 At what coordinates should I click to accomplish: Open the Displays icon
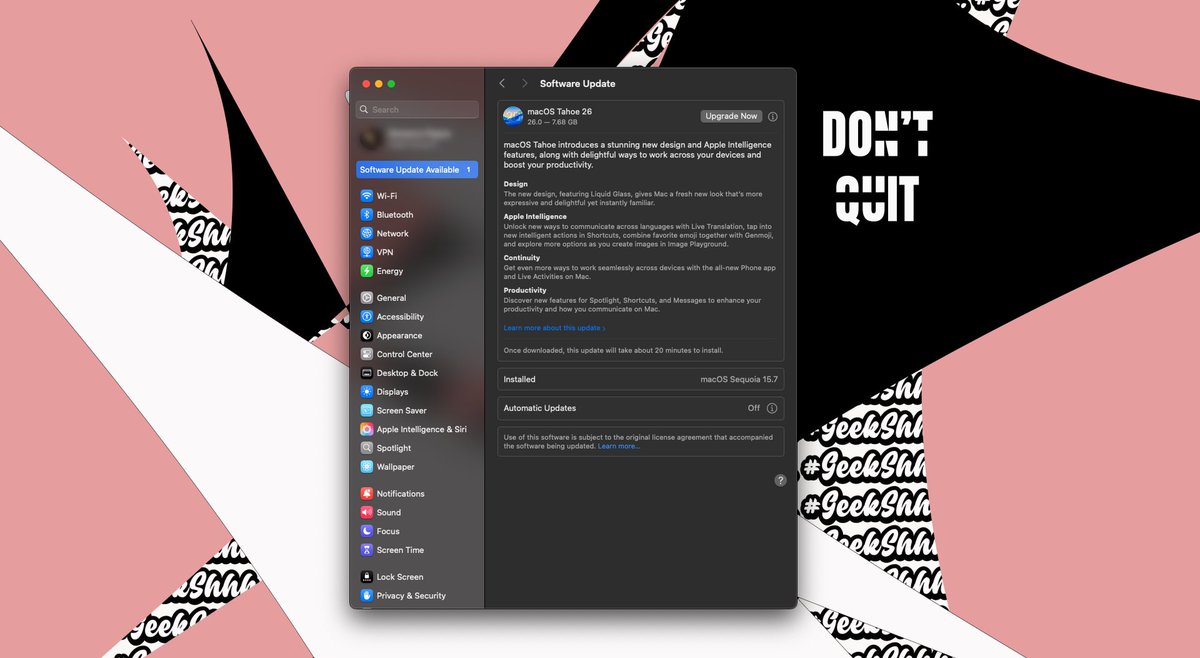(x=367, y=392)
